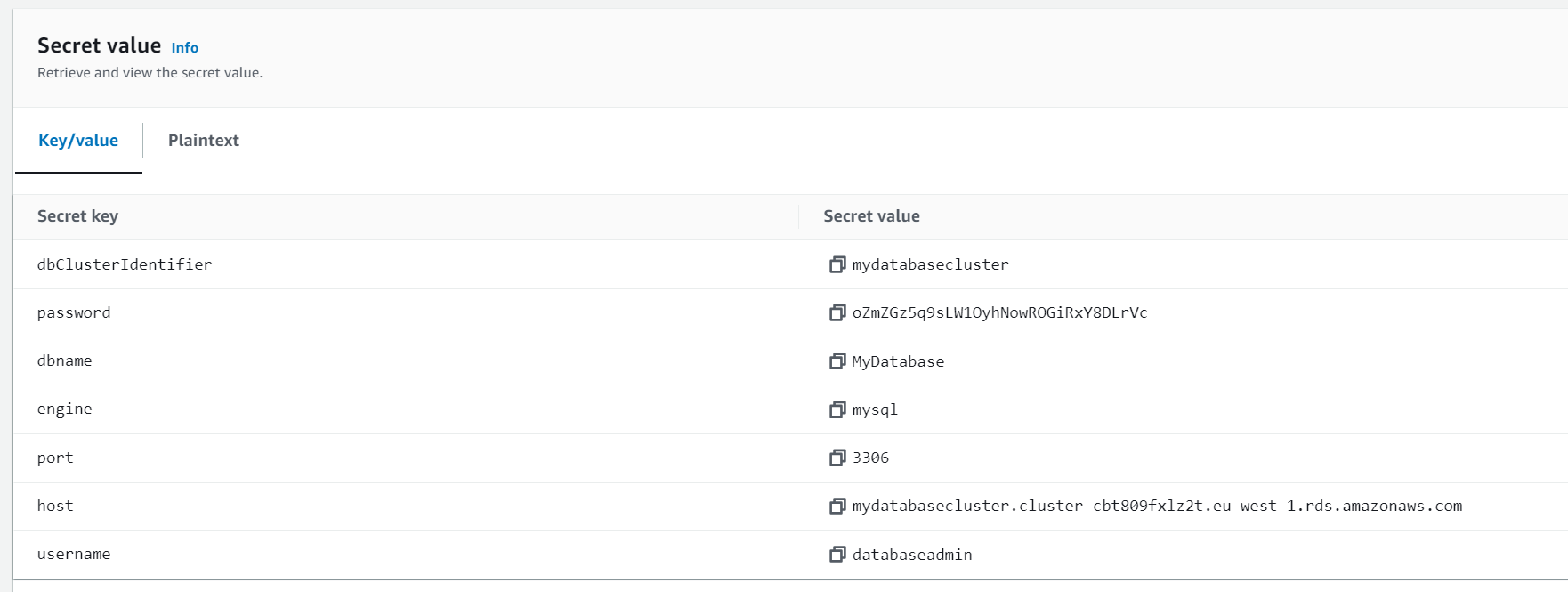Copy the engine value mysql
The height and width of the screenshot is (592, 1568).
point(837,410)
